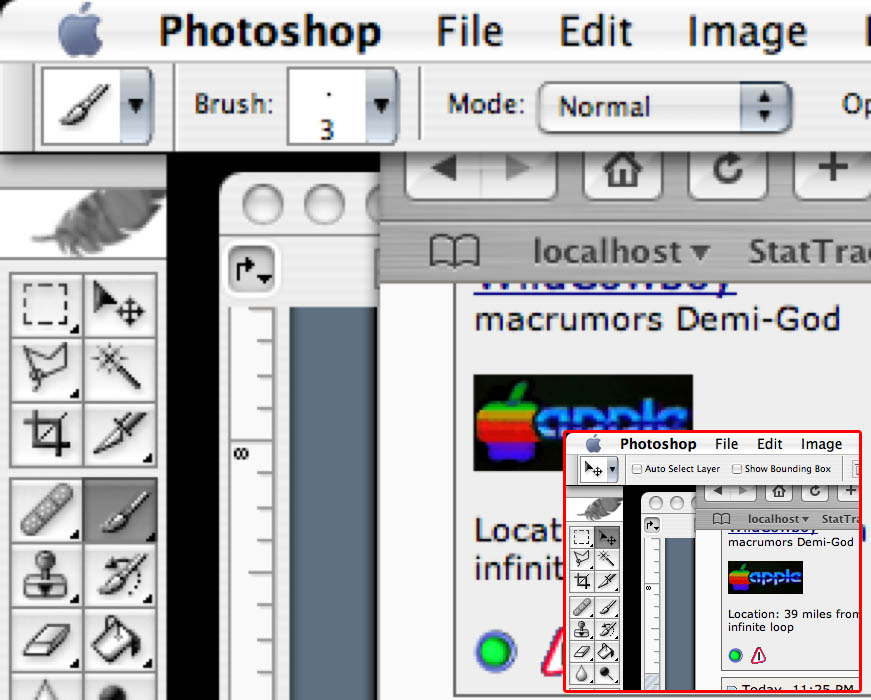Click the warning triangle icon in the small inset
The image size is (871, 700).
pyautogui.click(x=758, y=656)
